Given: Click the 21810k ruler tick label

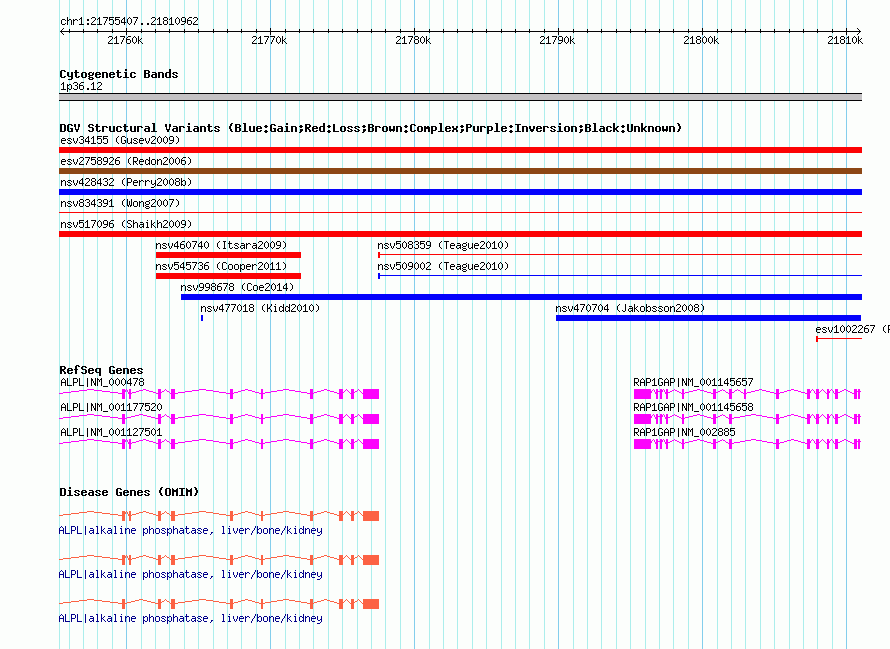Looking at the screenshot, I should (845, 40).
